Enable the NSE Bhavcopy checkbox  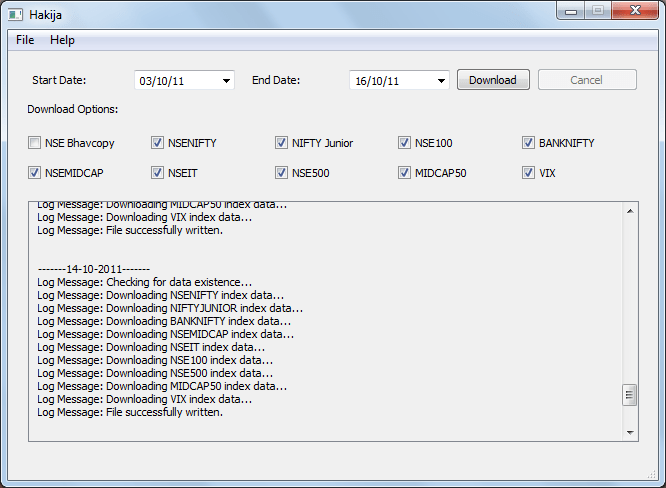point(34,143)
